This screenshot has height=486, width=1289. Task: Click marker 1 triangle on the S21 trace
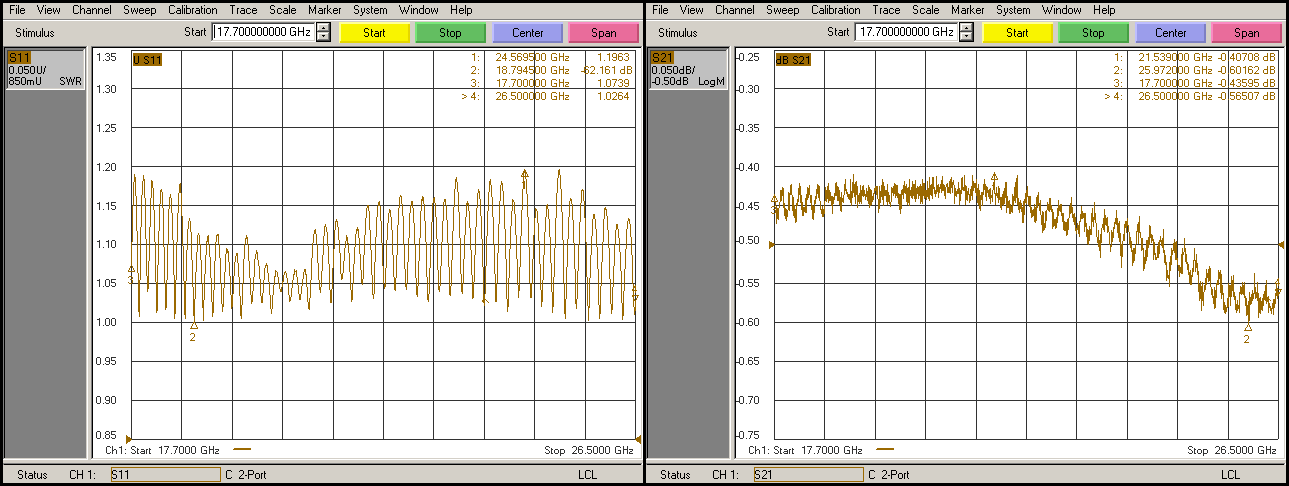[x=994, y=177]
